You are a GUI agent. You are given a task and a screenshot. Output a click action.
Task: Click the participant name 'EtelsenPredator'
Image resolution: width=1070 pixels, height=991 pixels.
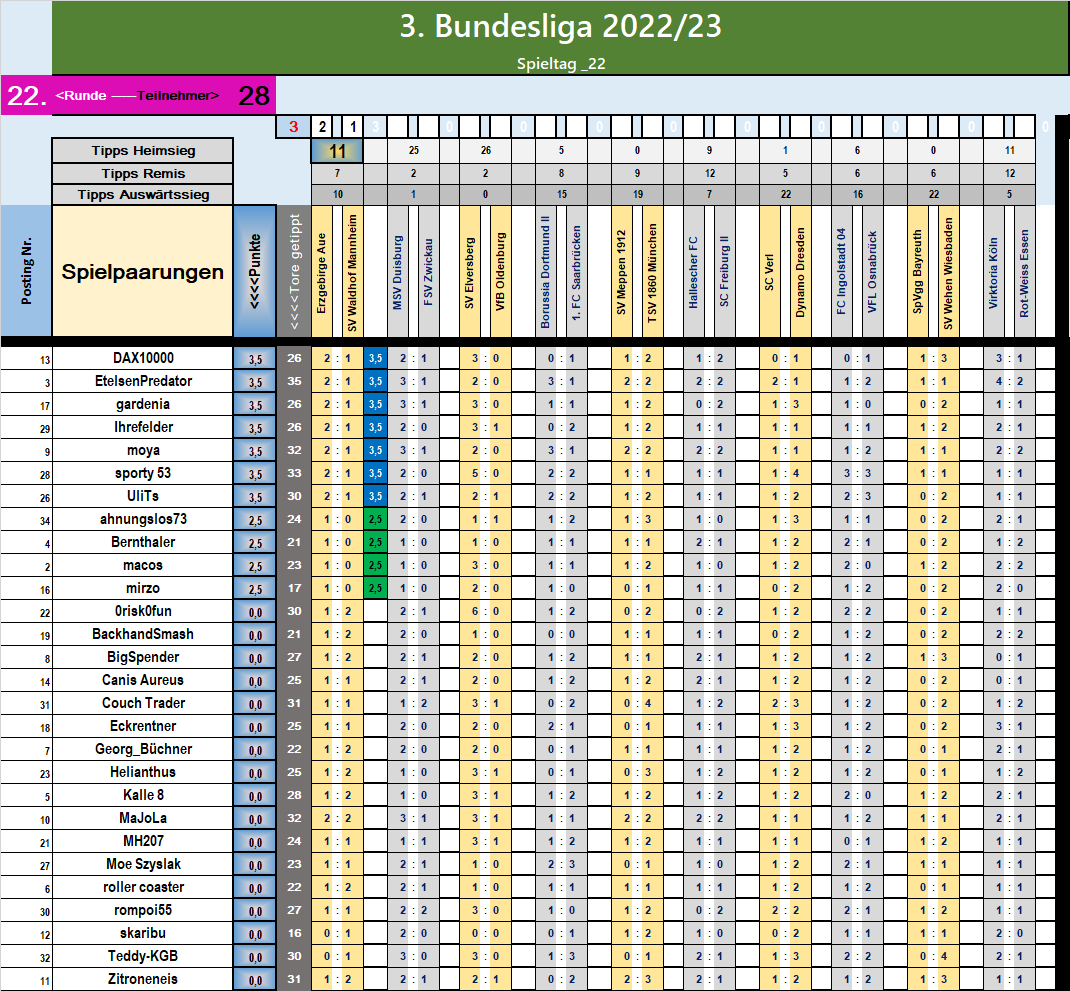coord(143,381)
